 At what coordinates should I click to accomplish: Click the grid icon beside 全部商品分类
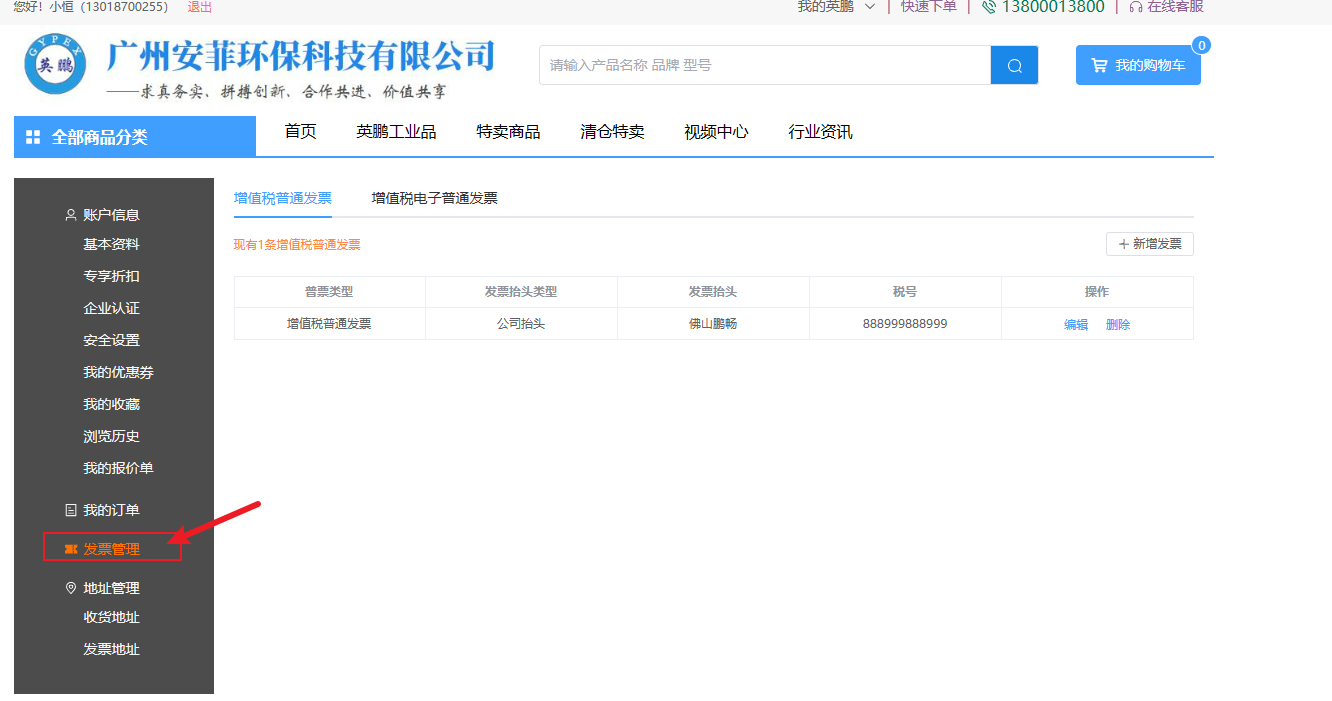(x=33, y=137)
